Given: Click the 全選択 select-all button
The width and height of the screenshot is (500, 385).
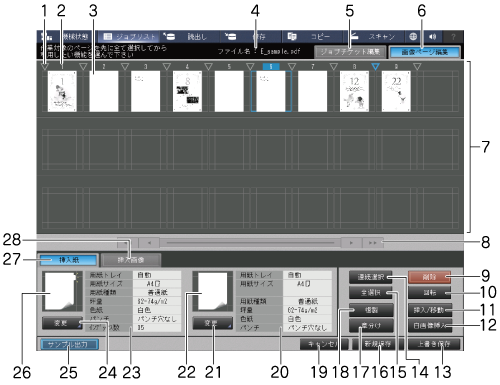Looking at the screenshot, I should (371, 292).
